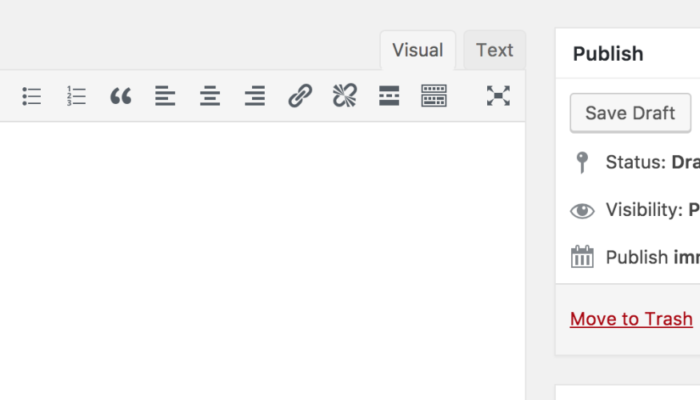Click the Publish panel heading
Image resolution: width=700 pixels, height=400 pixels.
pos(608,54)
